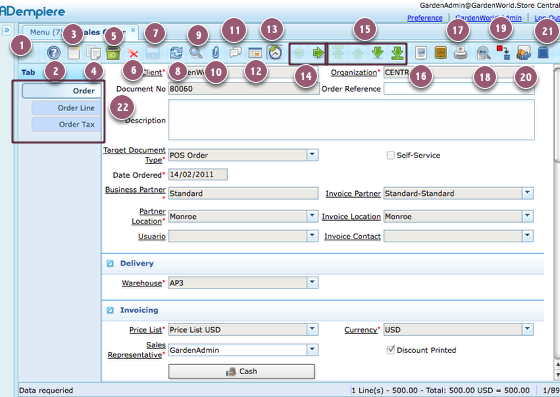Image resolution: width=560 pixels, height=397 pixels.
Task: Click the printer icon in toolbar
Action: [x=460, y=53]
